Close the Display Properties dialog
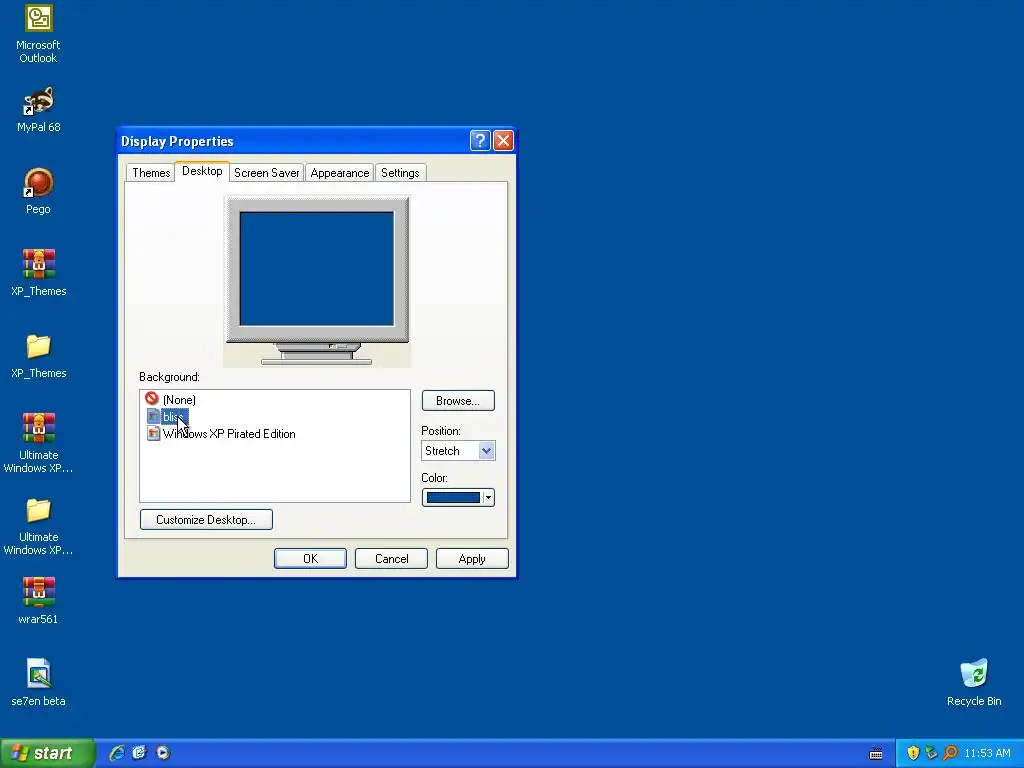This screenshot has width=1024, height=768. 504,140
